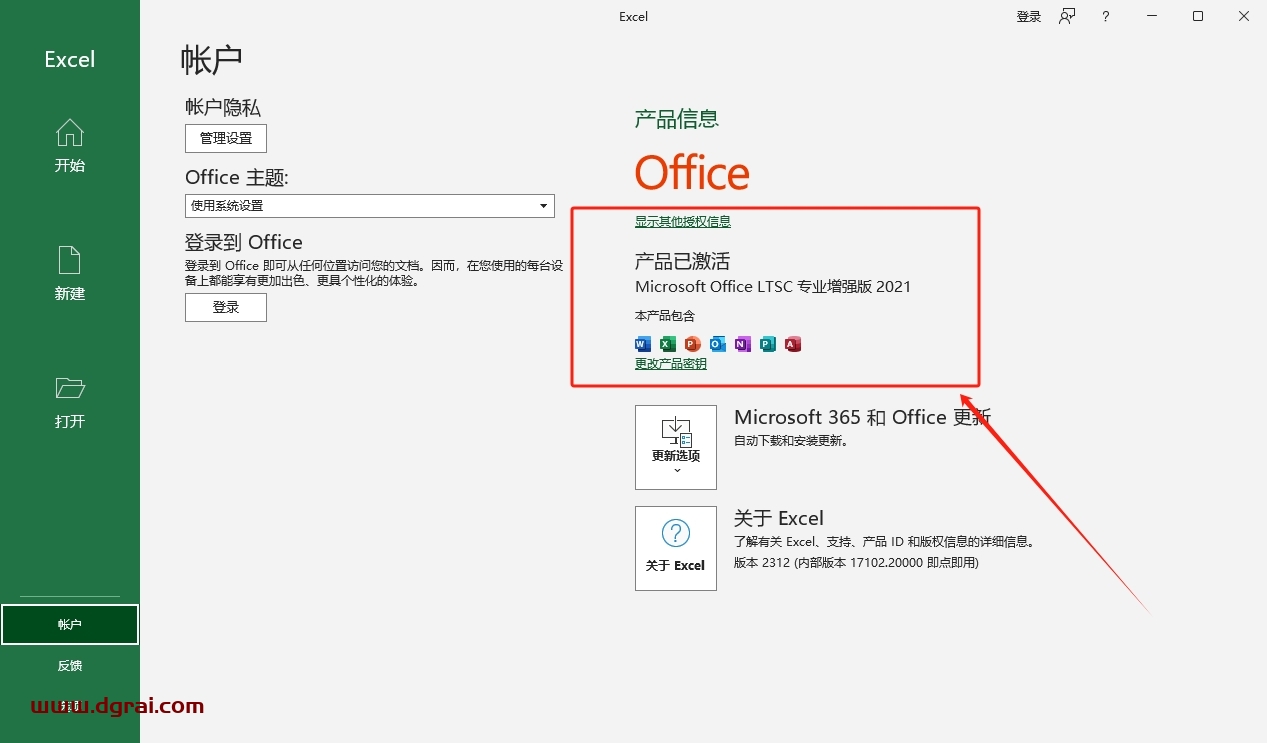Select 打开 in the left sidebar

[x=70, y=402]
